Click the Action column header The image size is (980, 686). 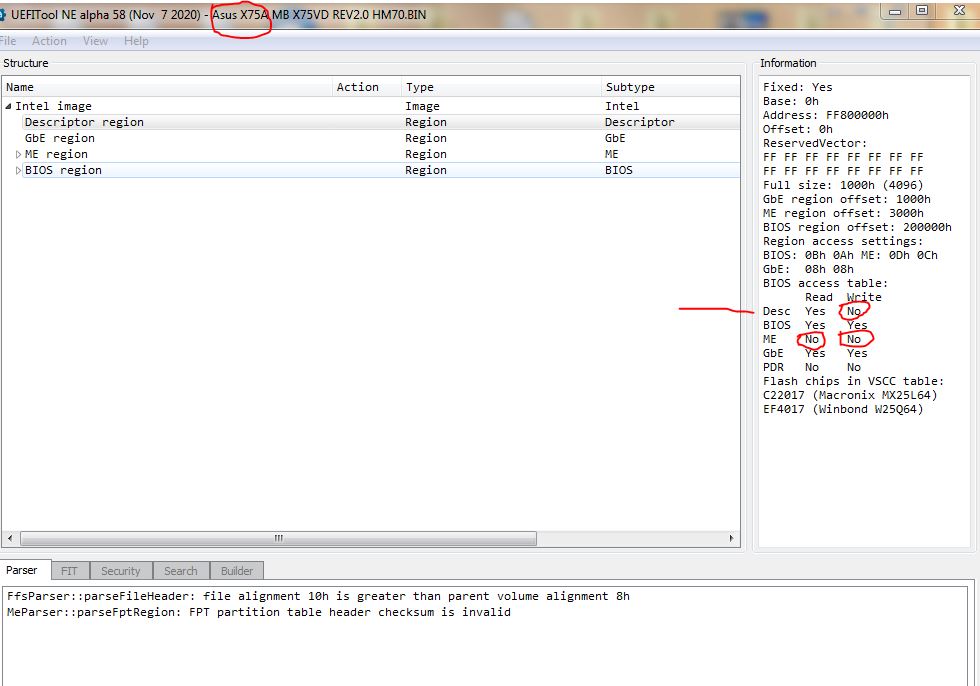[366, 87]
